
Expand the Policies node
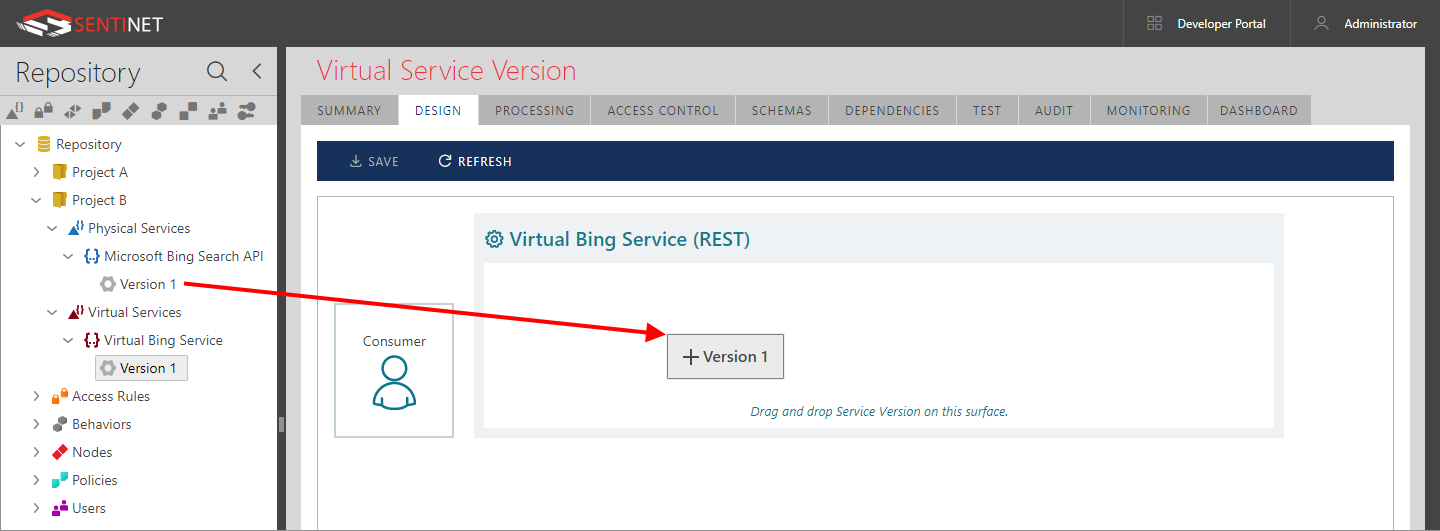[37, 480]
